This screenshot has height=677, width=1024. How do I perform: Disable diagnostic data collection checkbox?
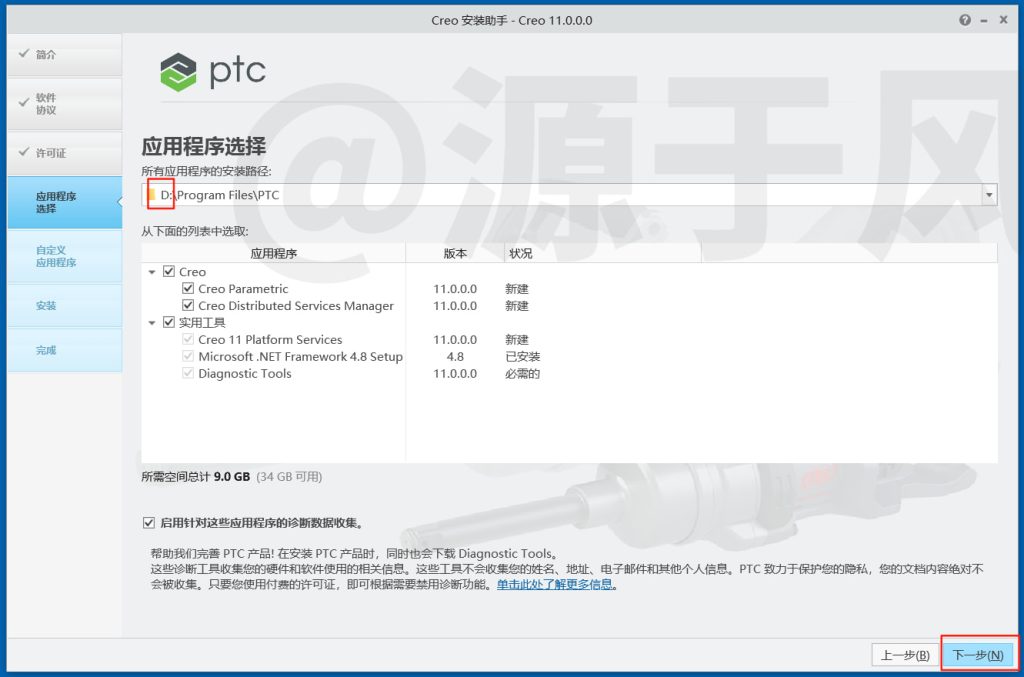pos(149,522)
